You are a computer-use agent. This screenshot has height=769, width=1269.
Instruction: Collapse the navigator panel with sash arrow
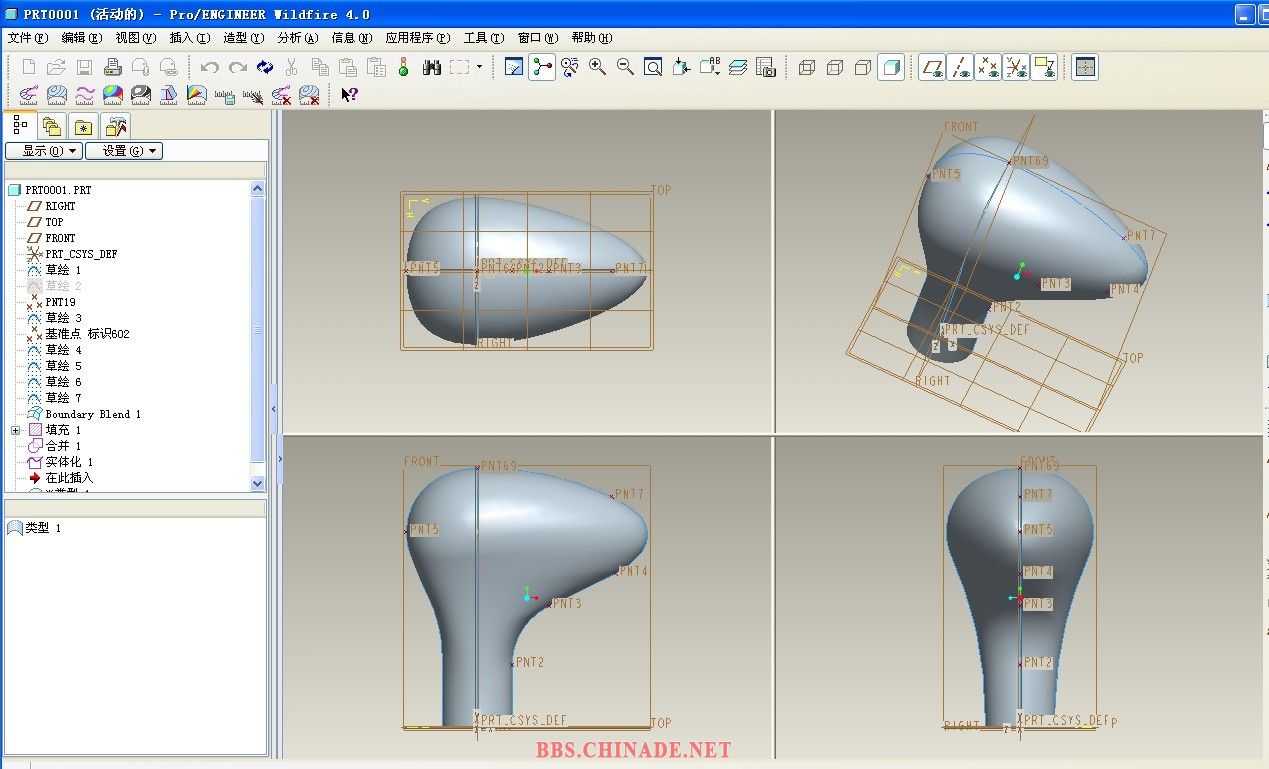tap(275, 409)
